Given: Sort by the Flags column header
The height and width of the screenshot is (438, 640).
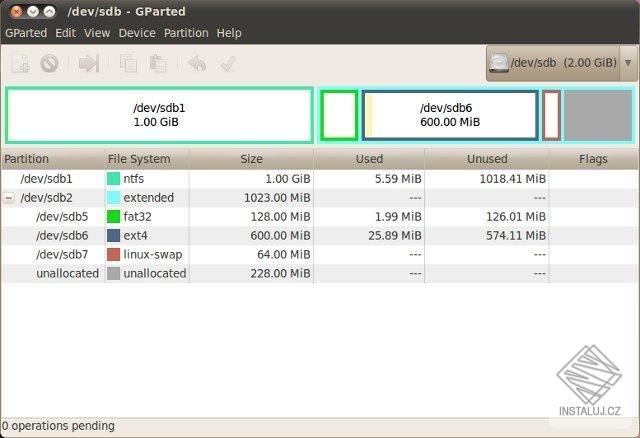Looking at the screenshot, I should (593, 159).
